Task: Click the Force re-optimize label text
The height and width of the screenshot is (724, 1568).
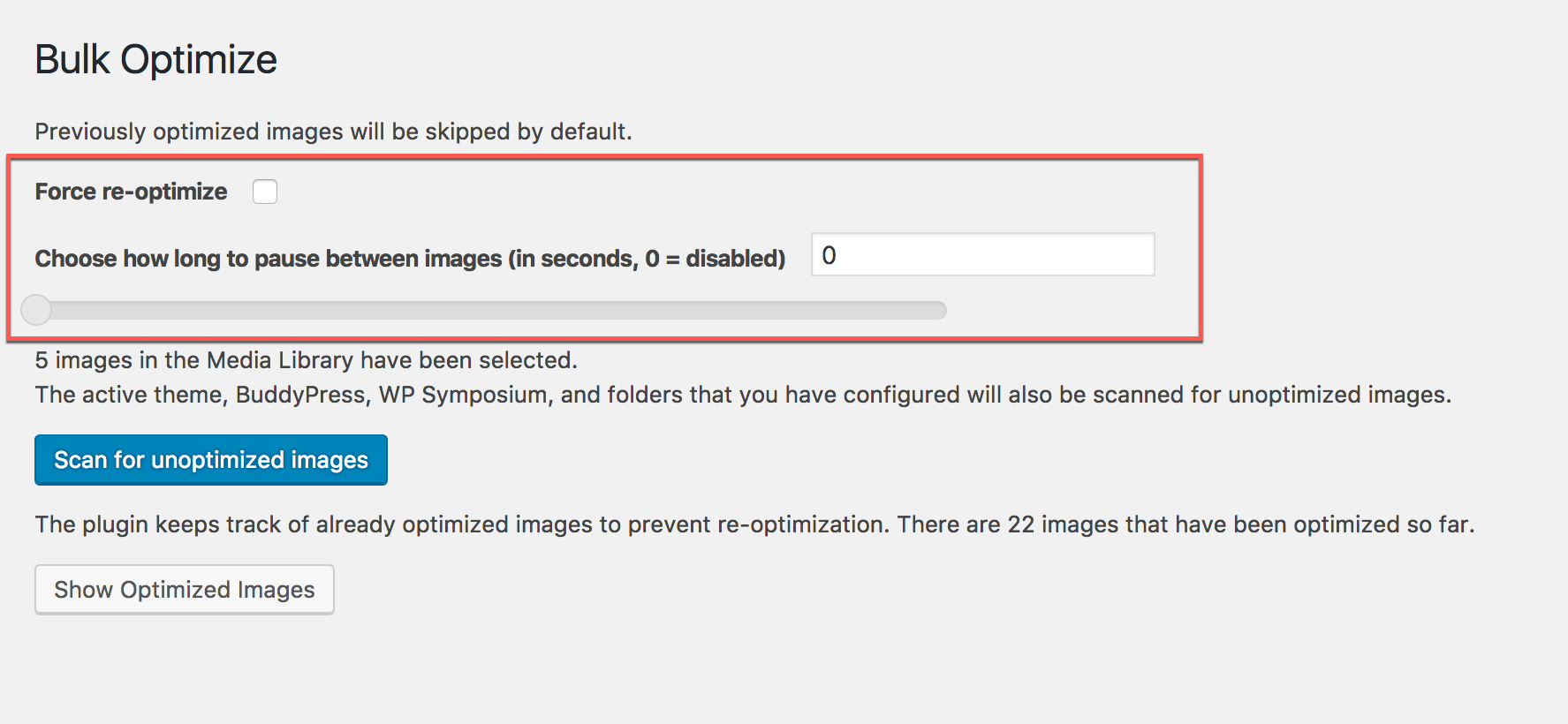Action: click(x=131, y=192)
